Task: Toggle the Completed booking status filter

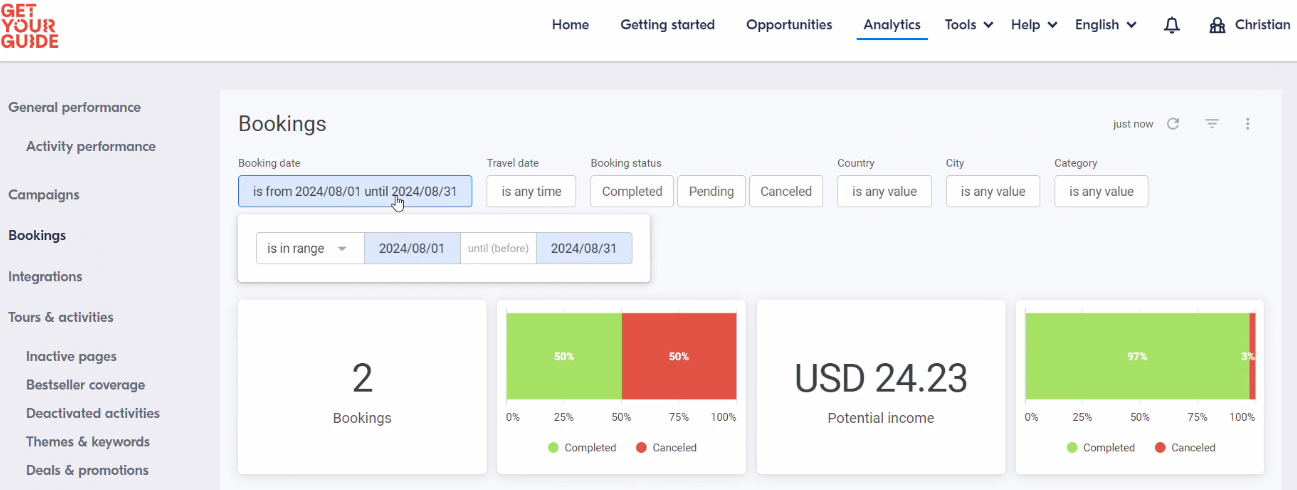Action: coord(632,191)
